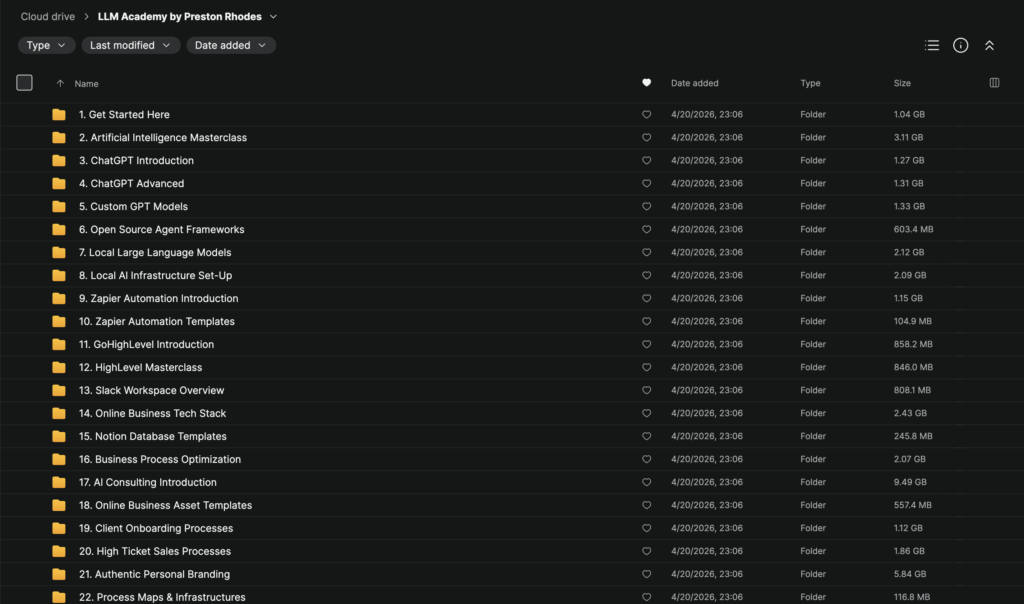Image resolution: width=1024 pixels, height=604 pixels.
Task: Switch to list view layout icon
Action: (932, 45)
